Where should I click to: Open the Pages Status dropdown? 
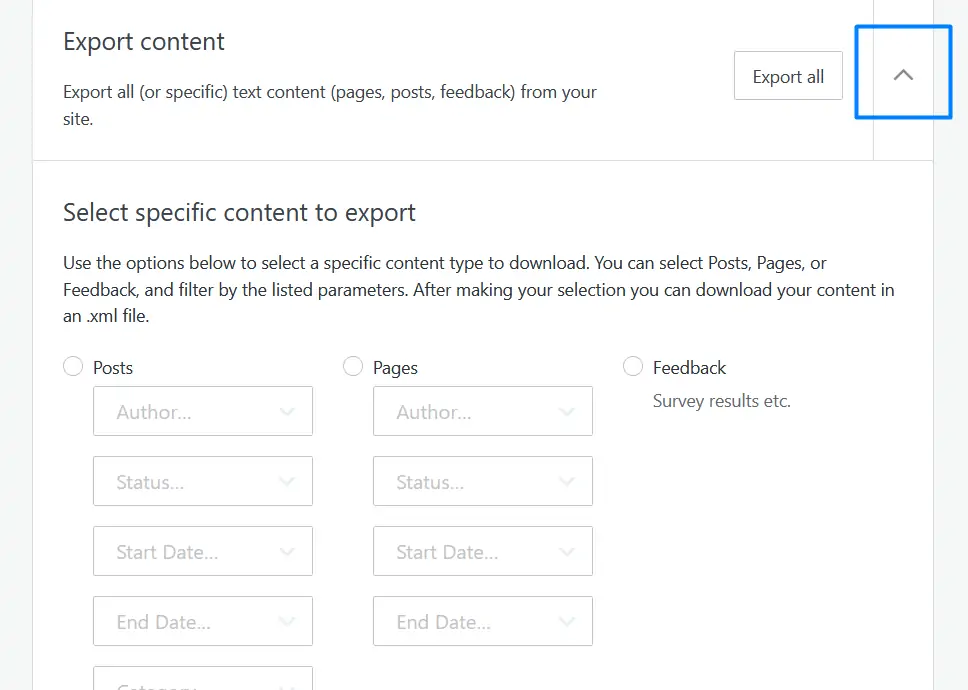482,482
